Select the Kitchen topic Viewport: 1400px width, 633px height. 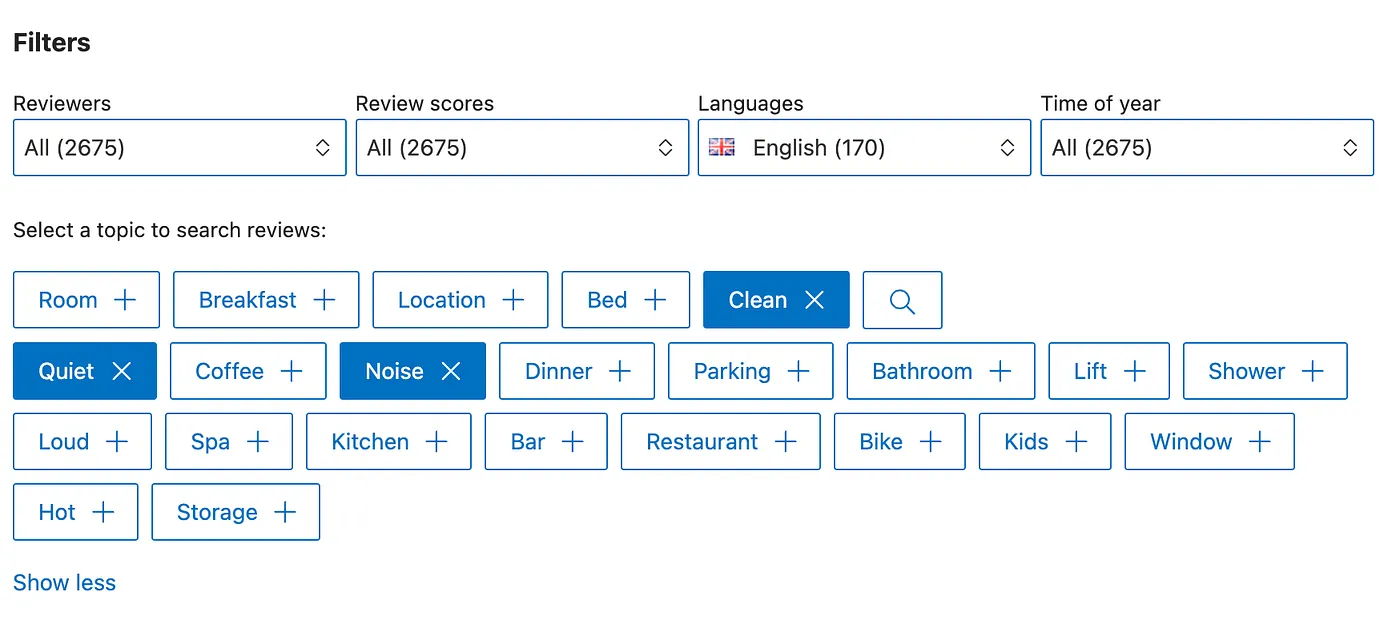388,442
